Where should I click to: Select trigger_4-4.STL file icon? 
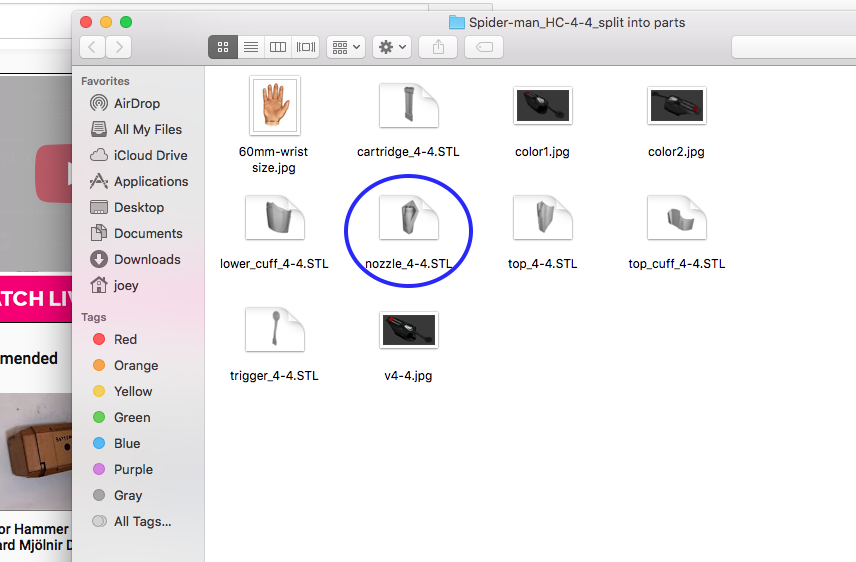[x=275, y=329]
